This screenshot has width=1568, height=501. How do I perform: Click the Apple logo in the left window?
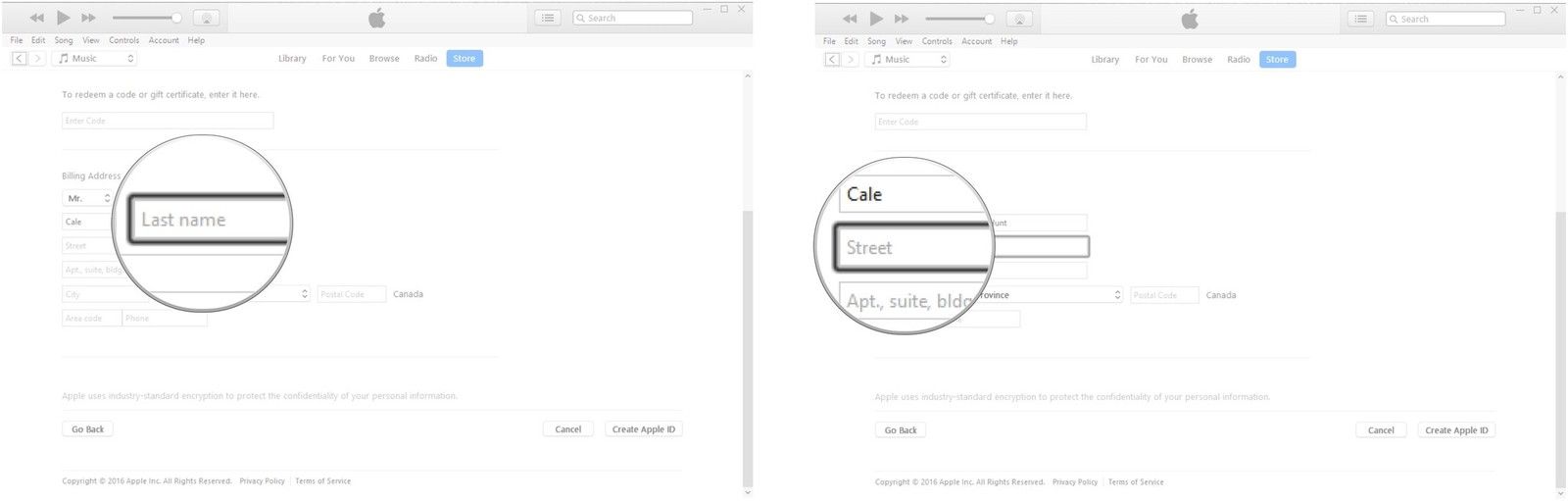pos(376,18)
